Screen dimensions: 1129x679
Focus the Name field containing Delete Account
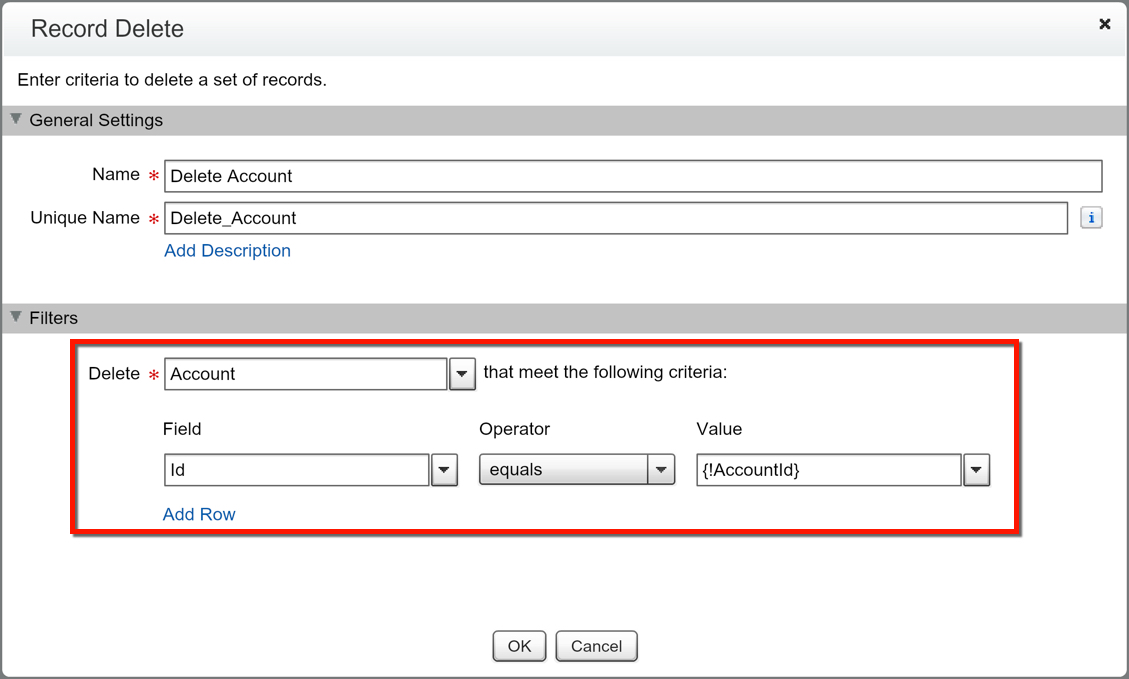pos(632,176)
